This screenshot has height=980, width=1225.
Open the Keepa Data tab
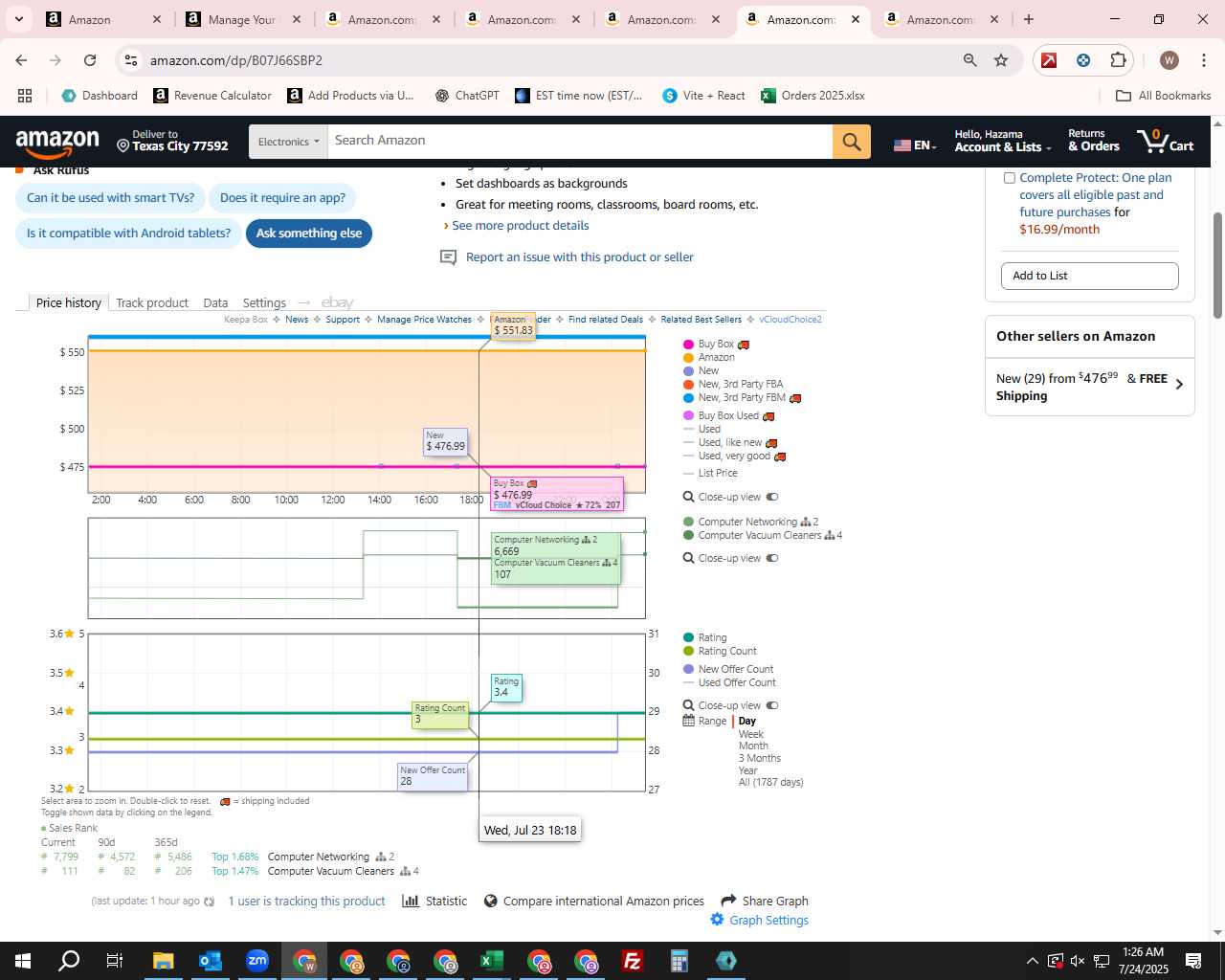click(x=215, y=303)
